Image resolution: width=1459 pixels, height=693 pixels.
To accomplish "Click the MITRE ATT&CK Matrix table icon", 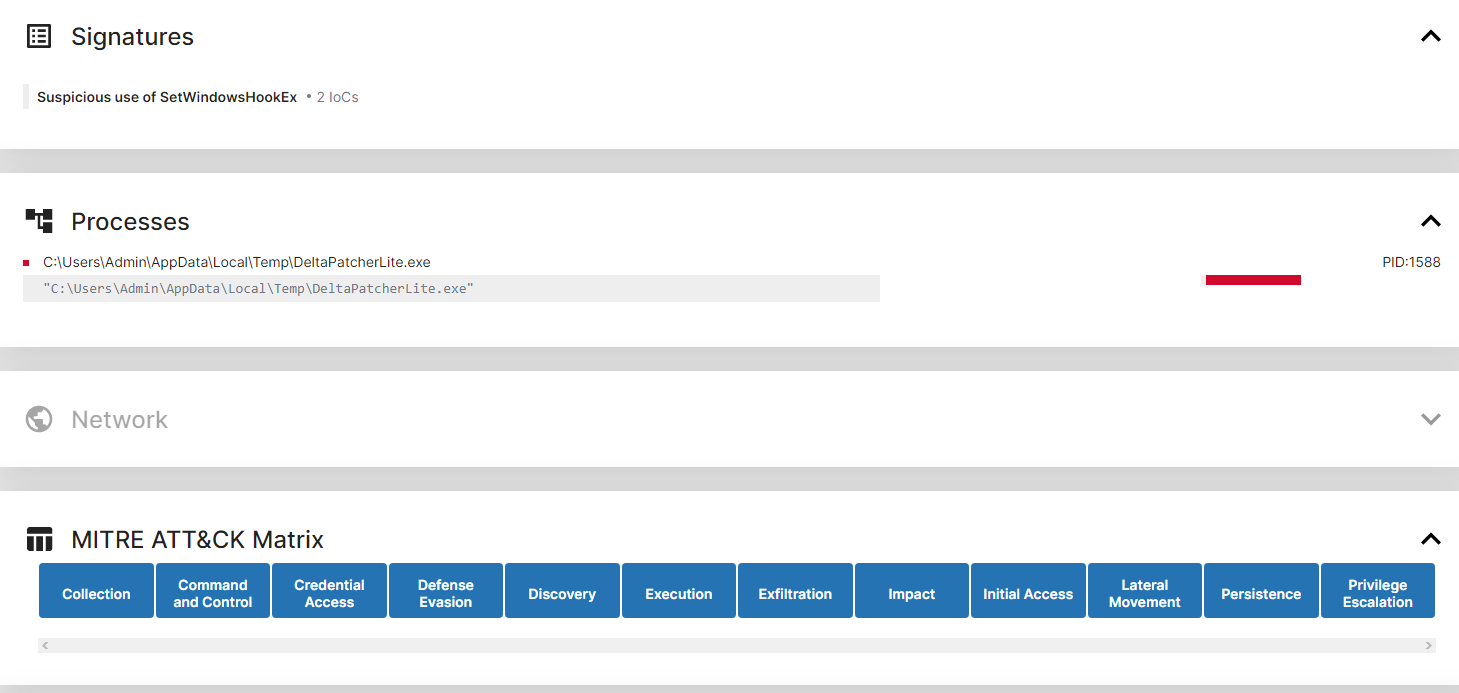I will pyautogui.click(x=39, y=540).
